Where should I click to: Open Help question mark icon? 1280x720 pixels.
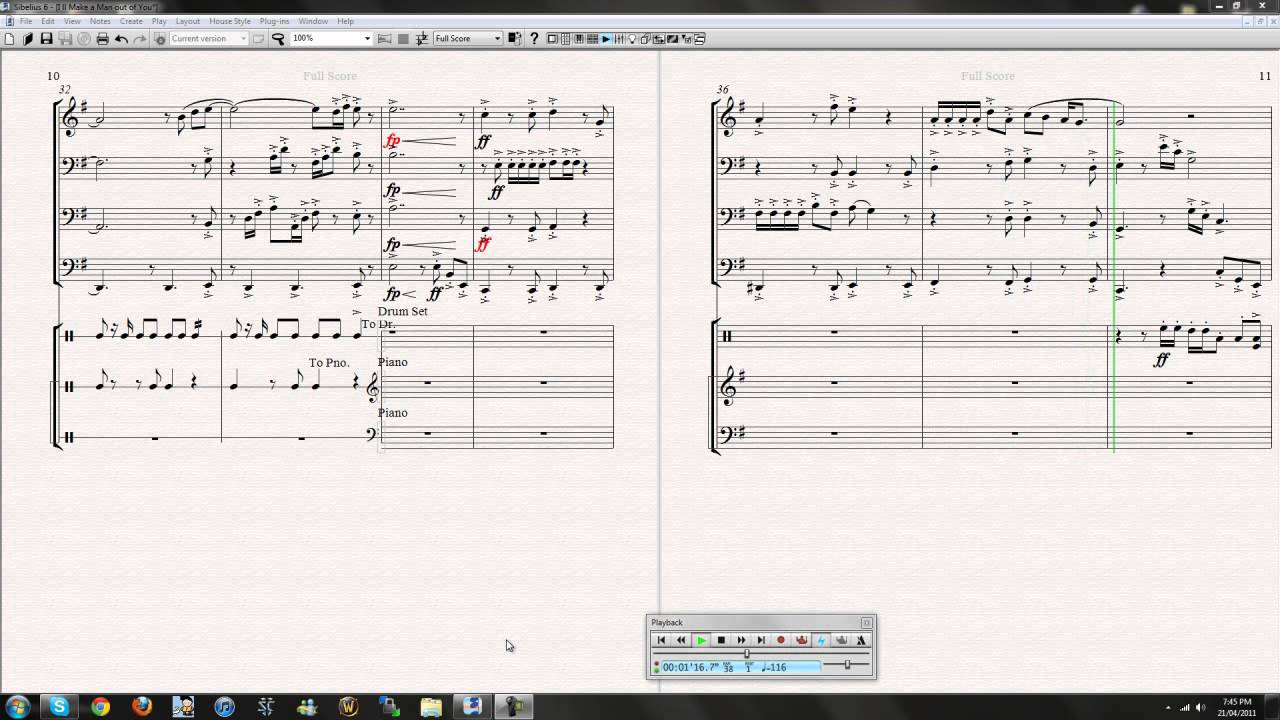[x=534, y=39]
